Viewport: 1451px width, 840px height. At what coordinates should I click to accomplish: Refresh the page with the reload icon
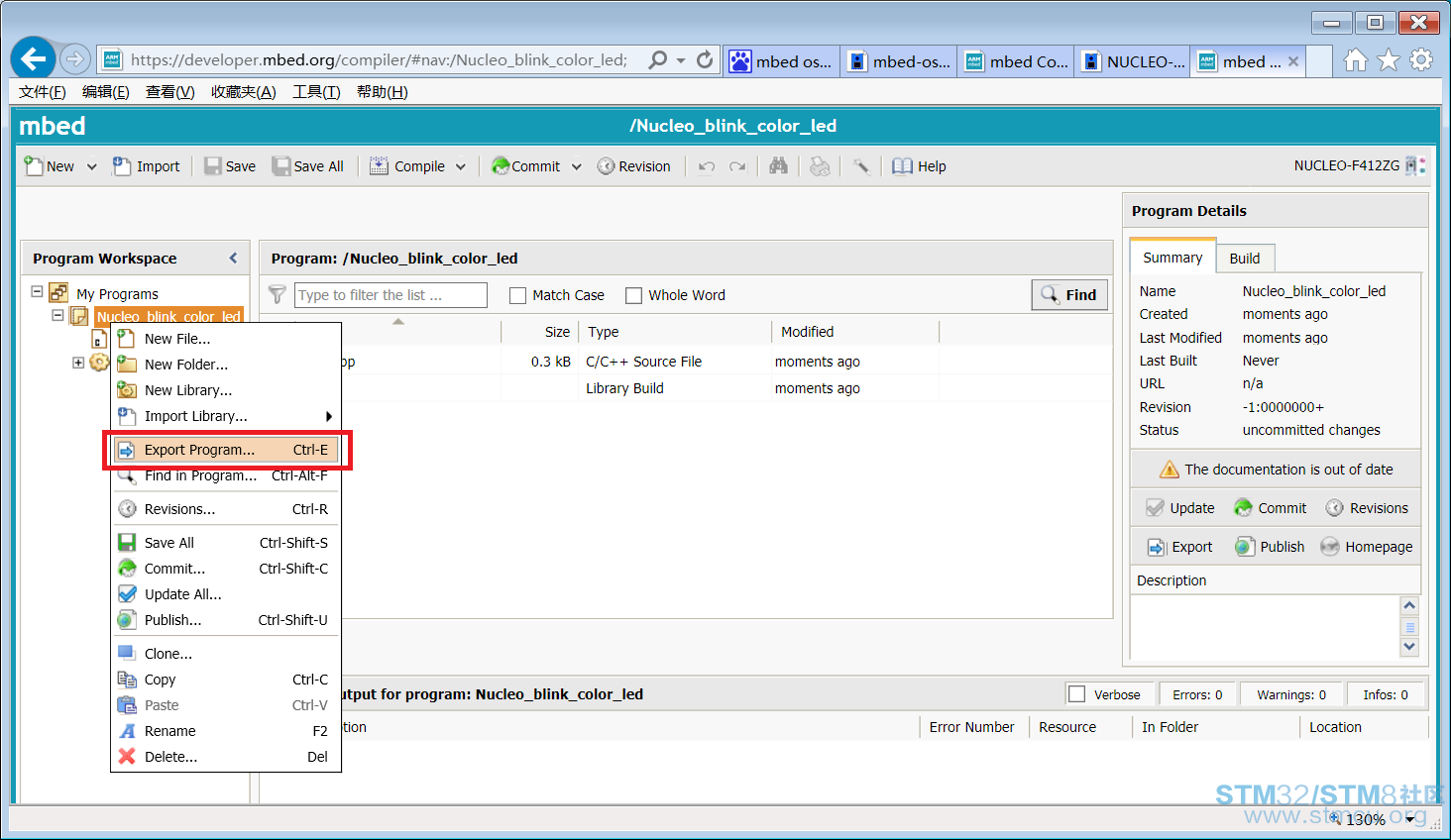tap(705, 59)
